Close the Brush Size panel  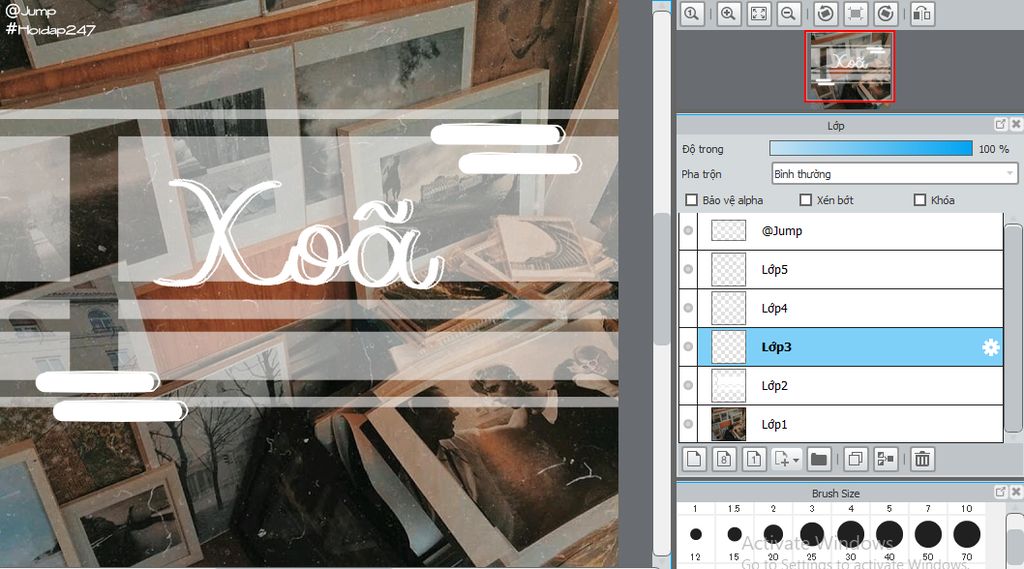pos(1016,492)
